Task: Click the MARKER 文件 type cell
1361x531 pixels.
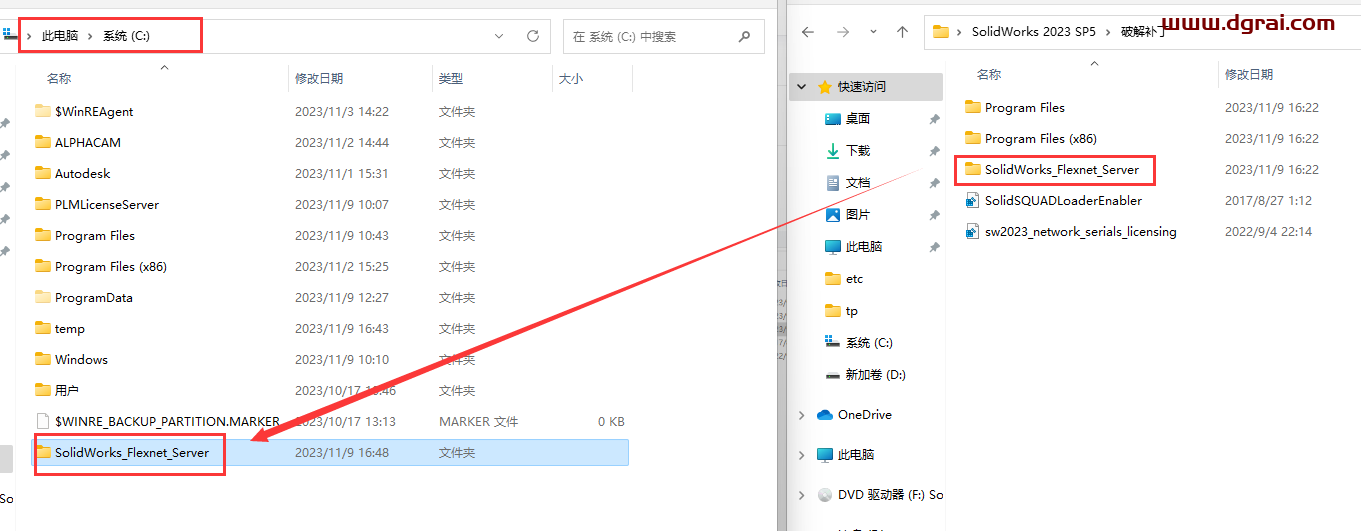Action: [479, 421]
